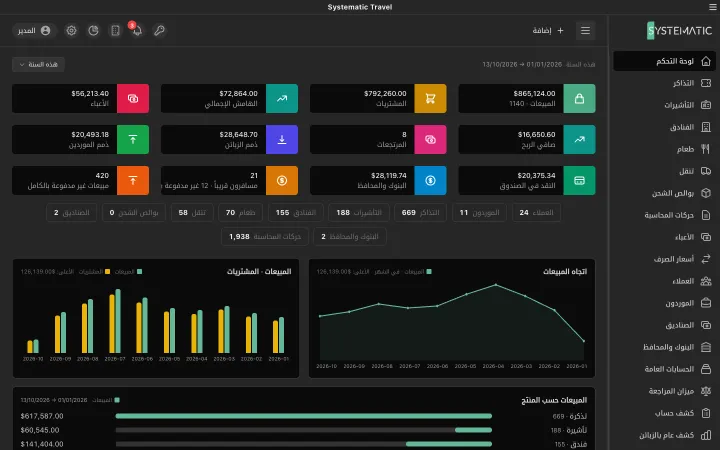Image resolution: width=720 pixels, height=450 pixels.
Task: Click the العملاء 24 count chip
Action: pos(536,213)
